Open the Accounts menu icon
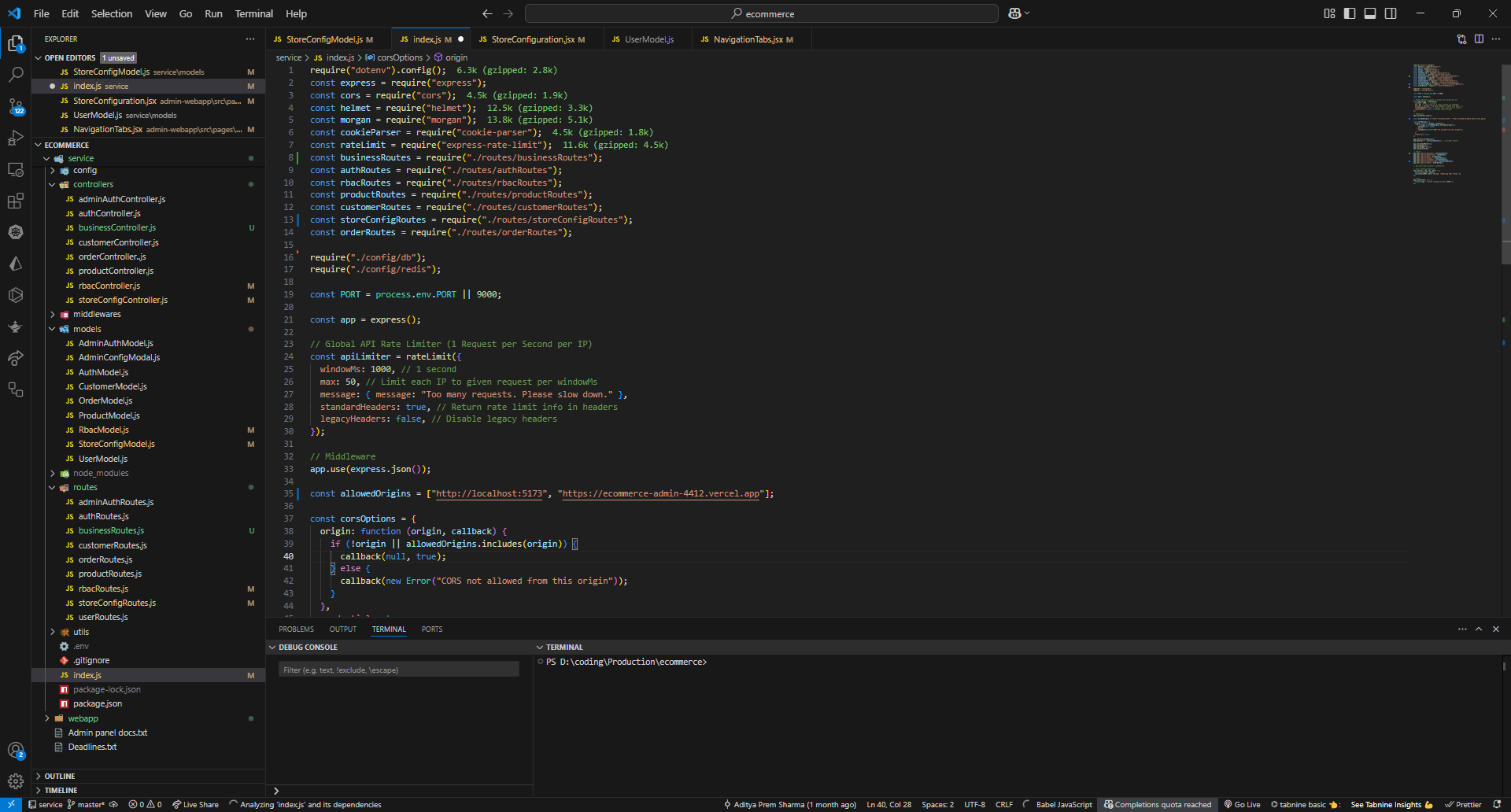 [16, 751]
